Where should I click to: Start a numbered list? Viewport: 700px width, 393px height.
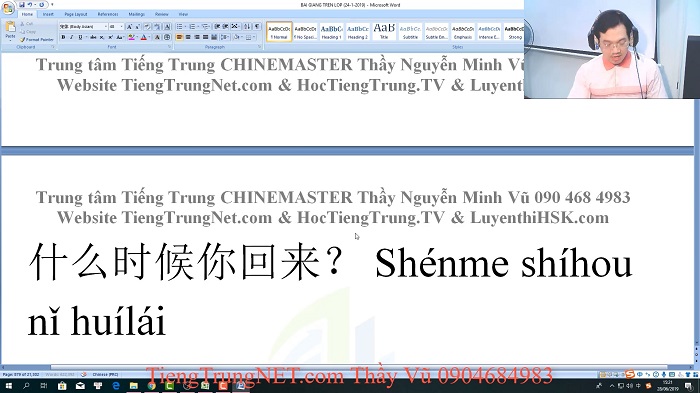(192, 27)
